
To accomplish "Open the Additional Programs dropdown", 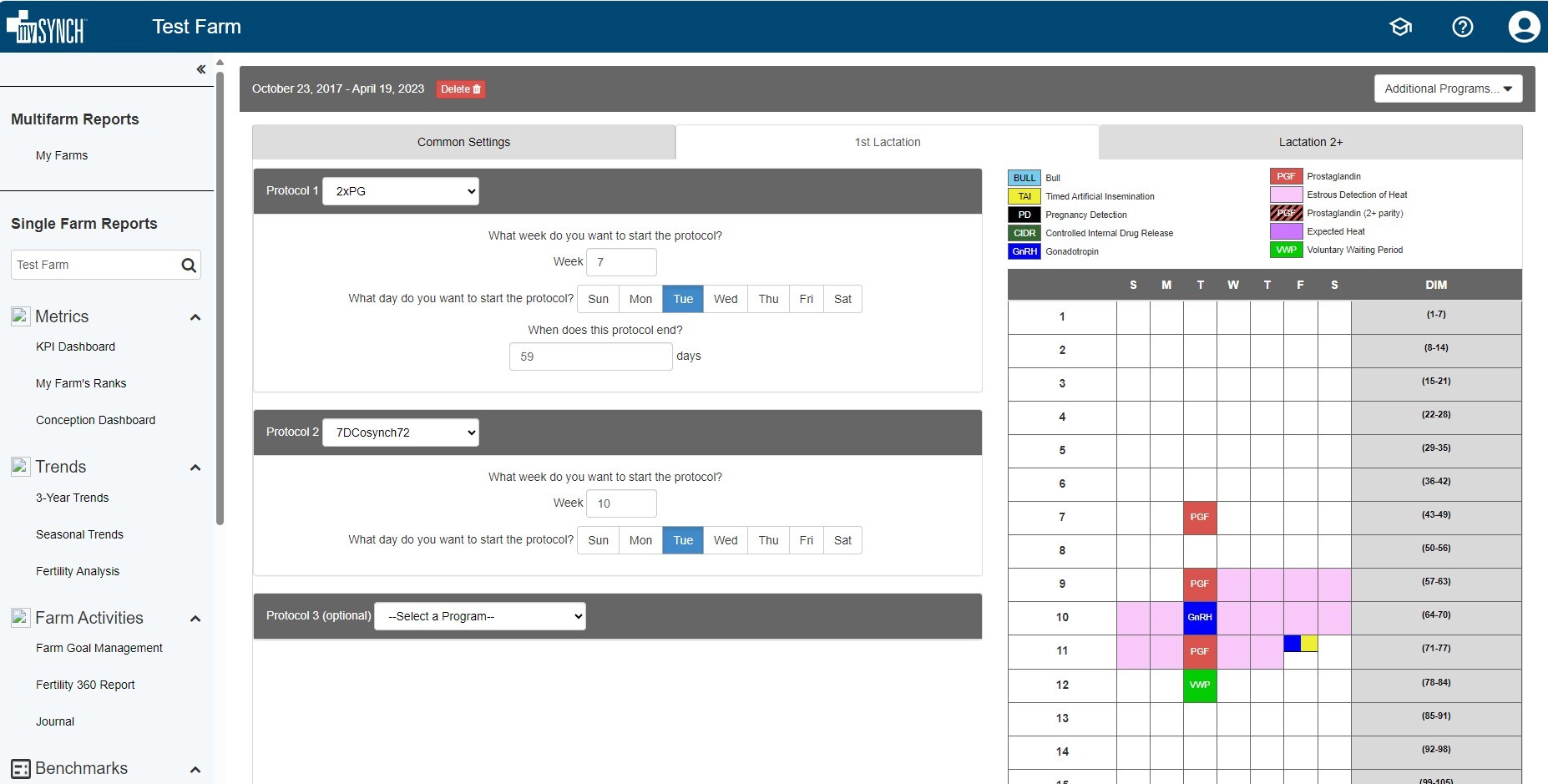I will [1448, 89].
